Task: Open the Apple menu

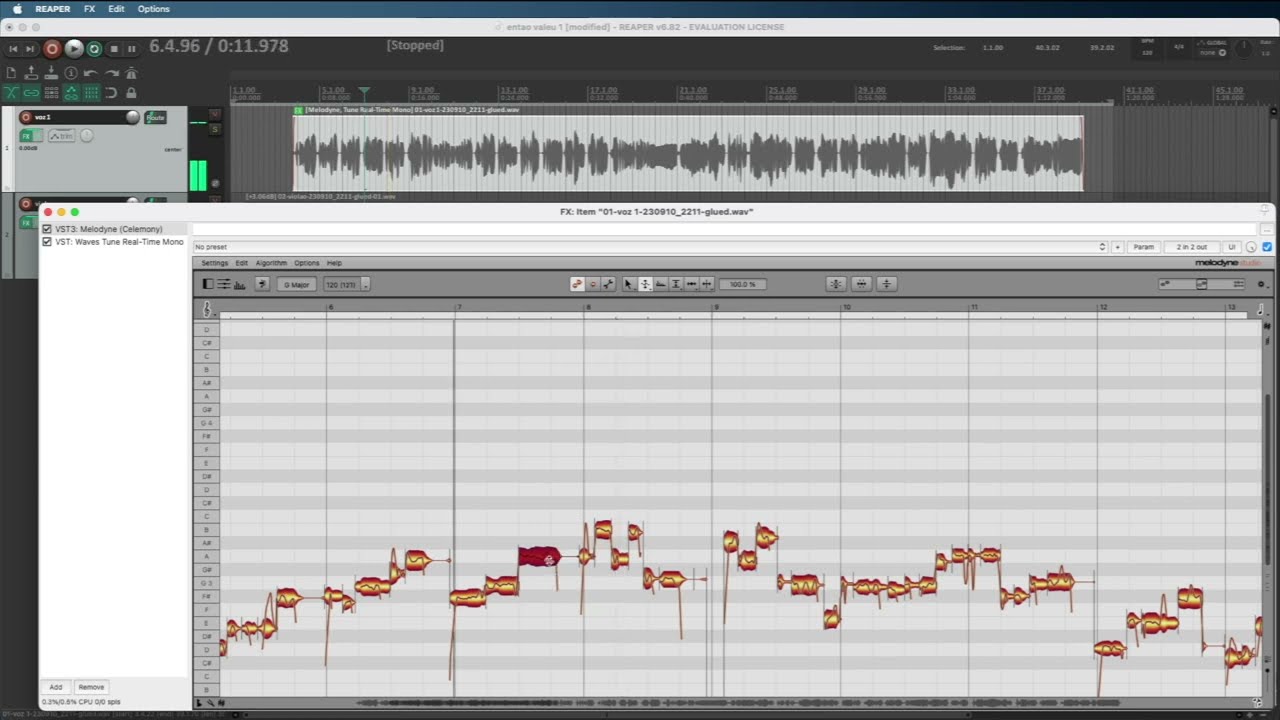Action: (17, 8)
